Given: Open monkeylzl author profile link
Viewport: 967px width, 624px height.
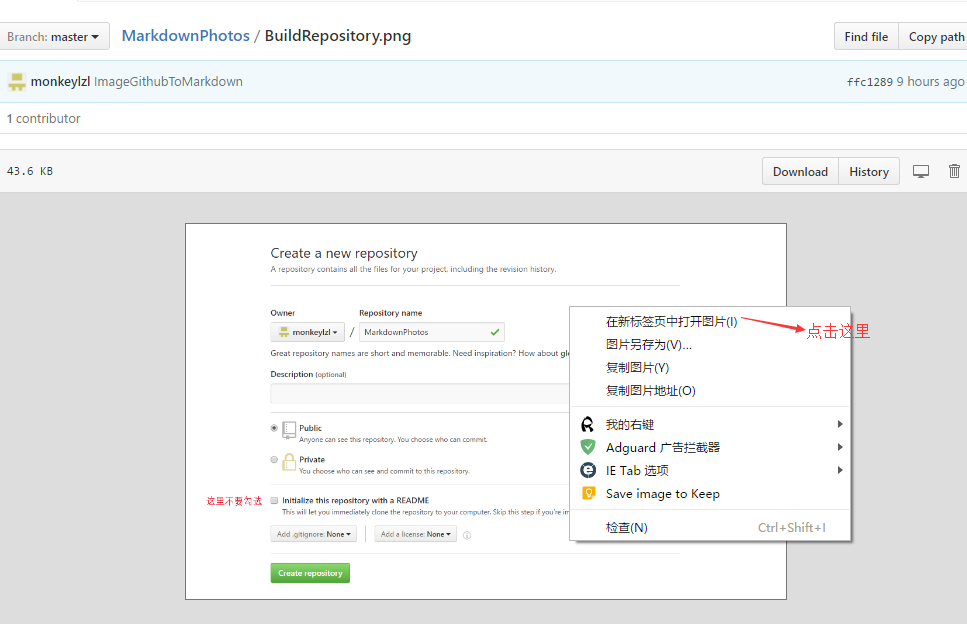Looking at the screenshot, I should coord(60,81).
